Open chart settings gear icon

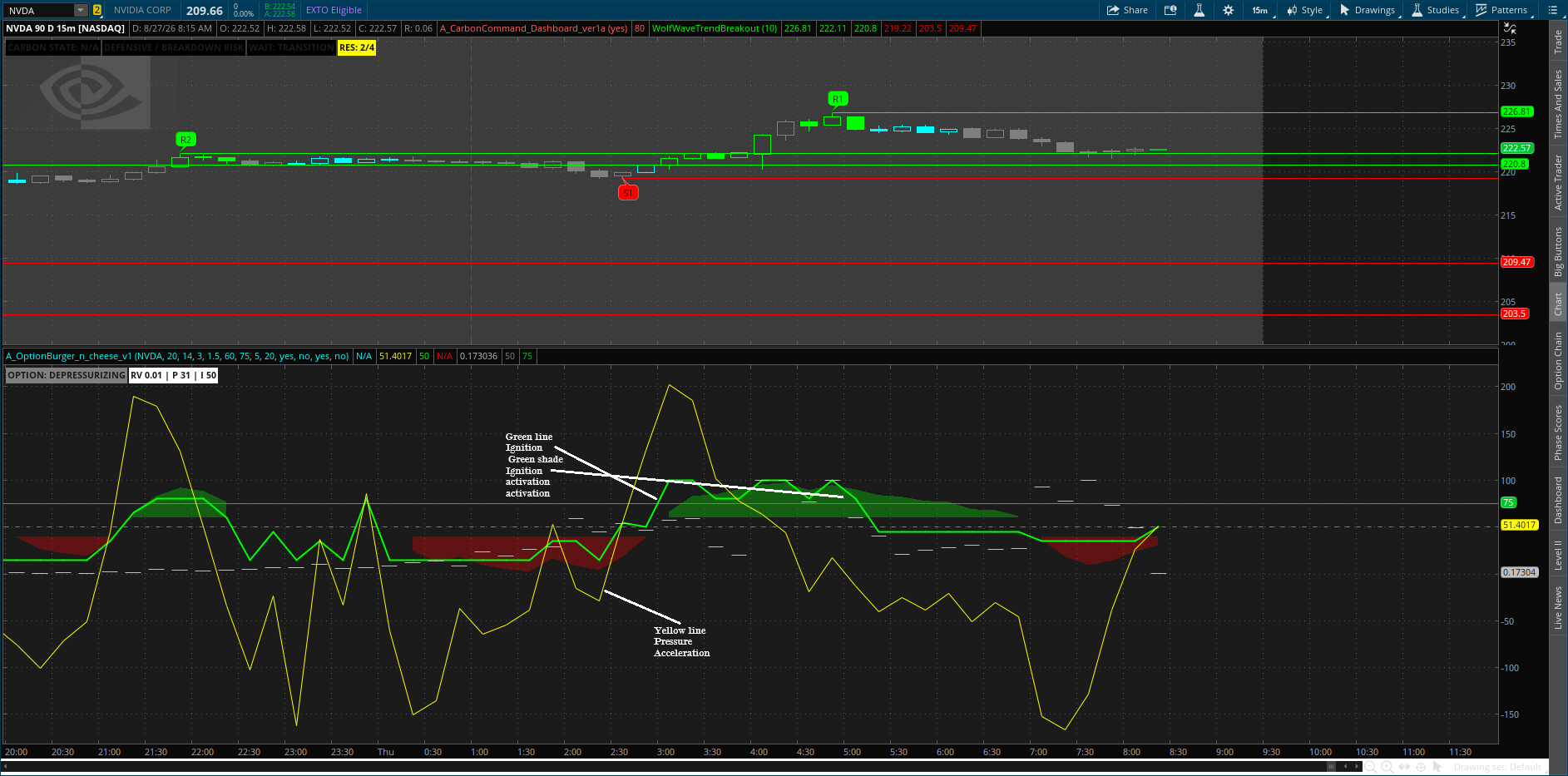(x=1229, y=10)
